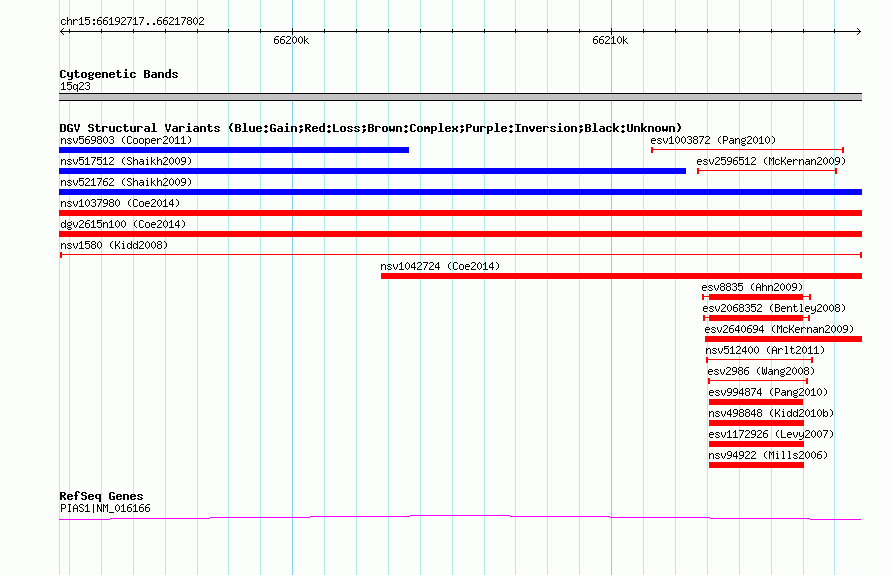Click the nsv1042724 (Coe2014) label
This screenshot has height=575, width=890.
pos(440,266)
